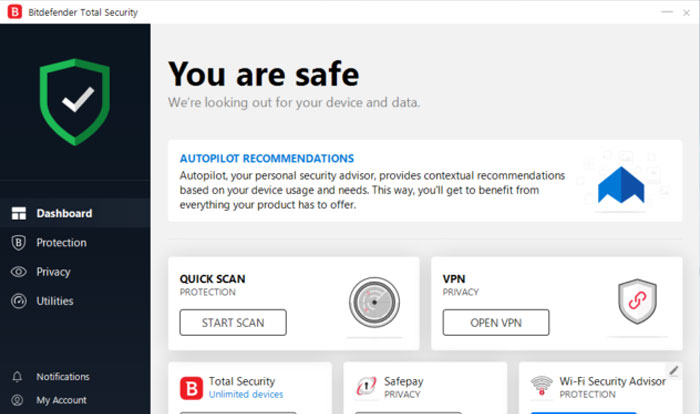This screenshot has height=414, width=700.
Task: Go to the Protection section
Action: point(61,242)
